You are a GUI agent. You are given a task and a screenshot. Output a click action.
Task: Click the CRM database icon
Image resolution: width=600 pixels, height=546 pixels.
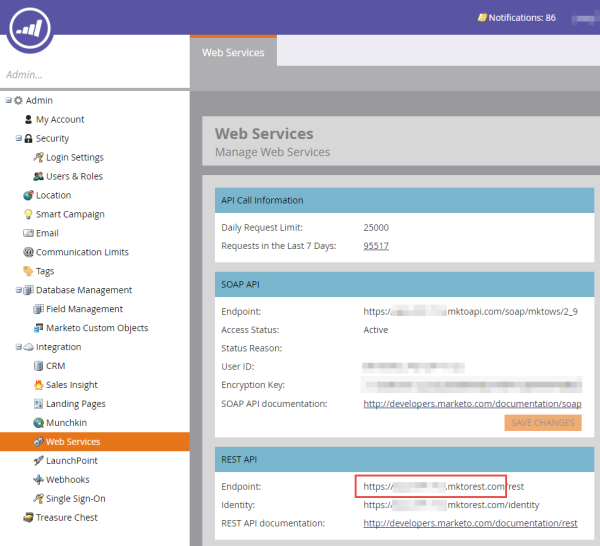click(38, 366)
